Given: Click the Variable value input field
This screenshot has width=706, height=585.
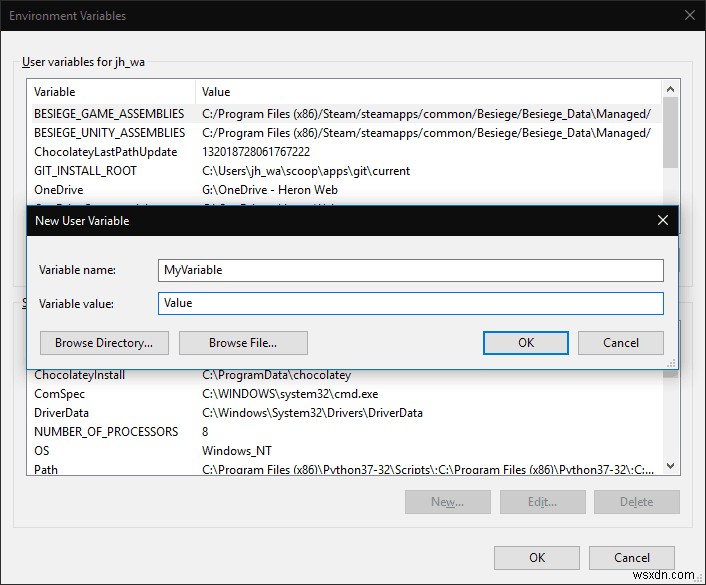Looking at the screenshot, I should pyautogui.click(x=411, y=303).
